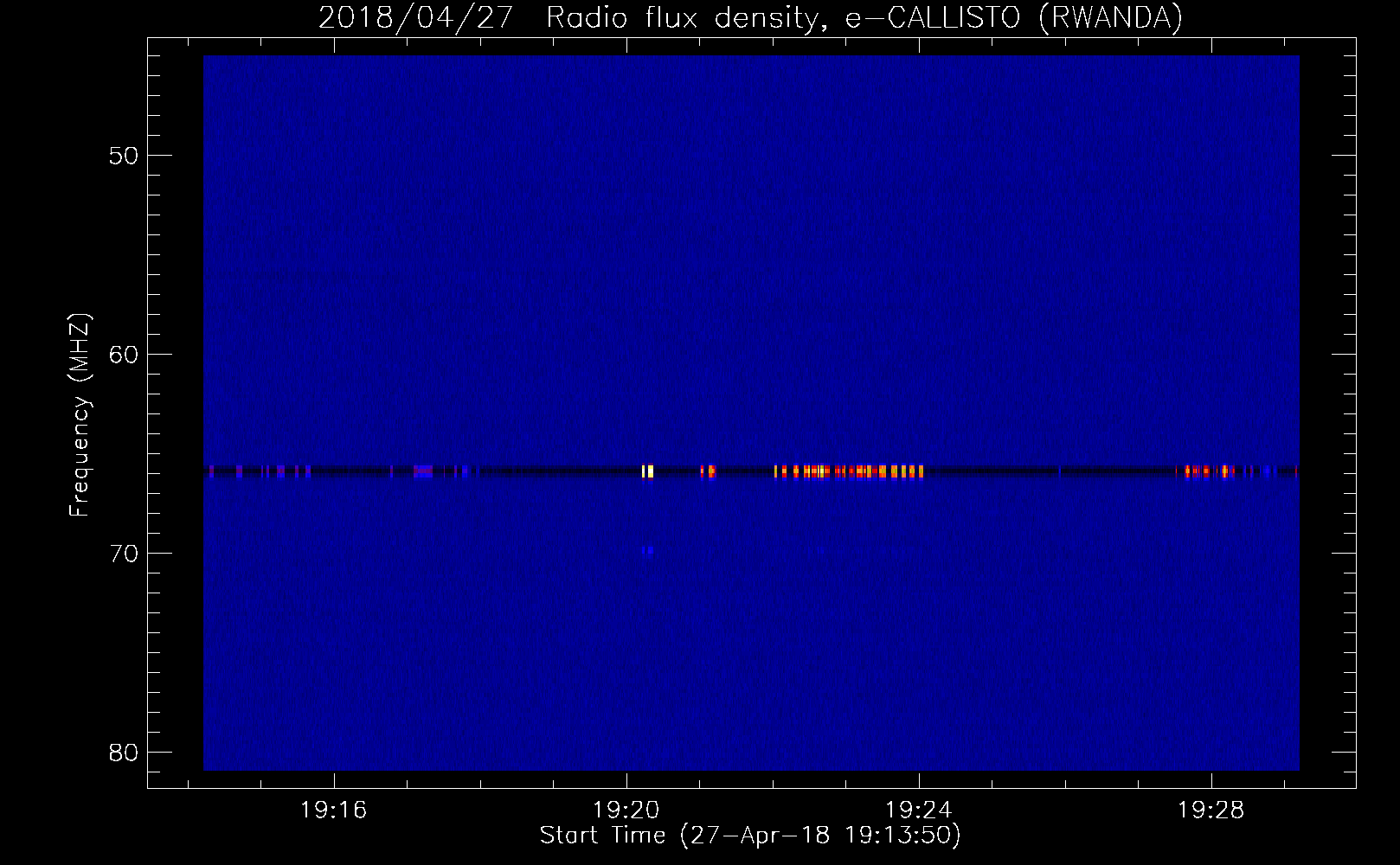1400x865 pixels.
Task: Click the red burst near 19:21
Action: [708, 471]
